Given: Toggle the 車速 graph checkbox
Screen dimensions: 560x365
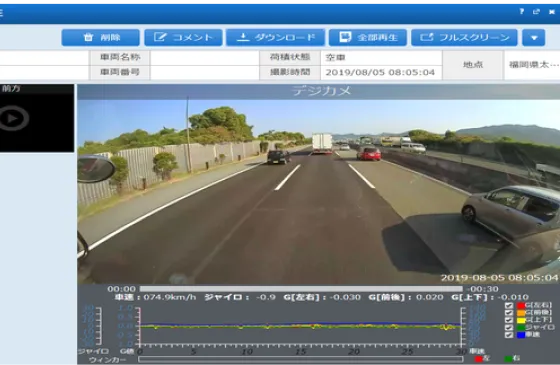Looking at the screenshot, I should [509, 335].
